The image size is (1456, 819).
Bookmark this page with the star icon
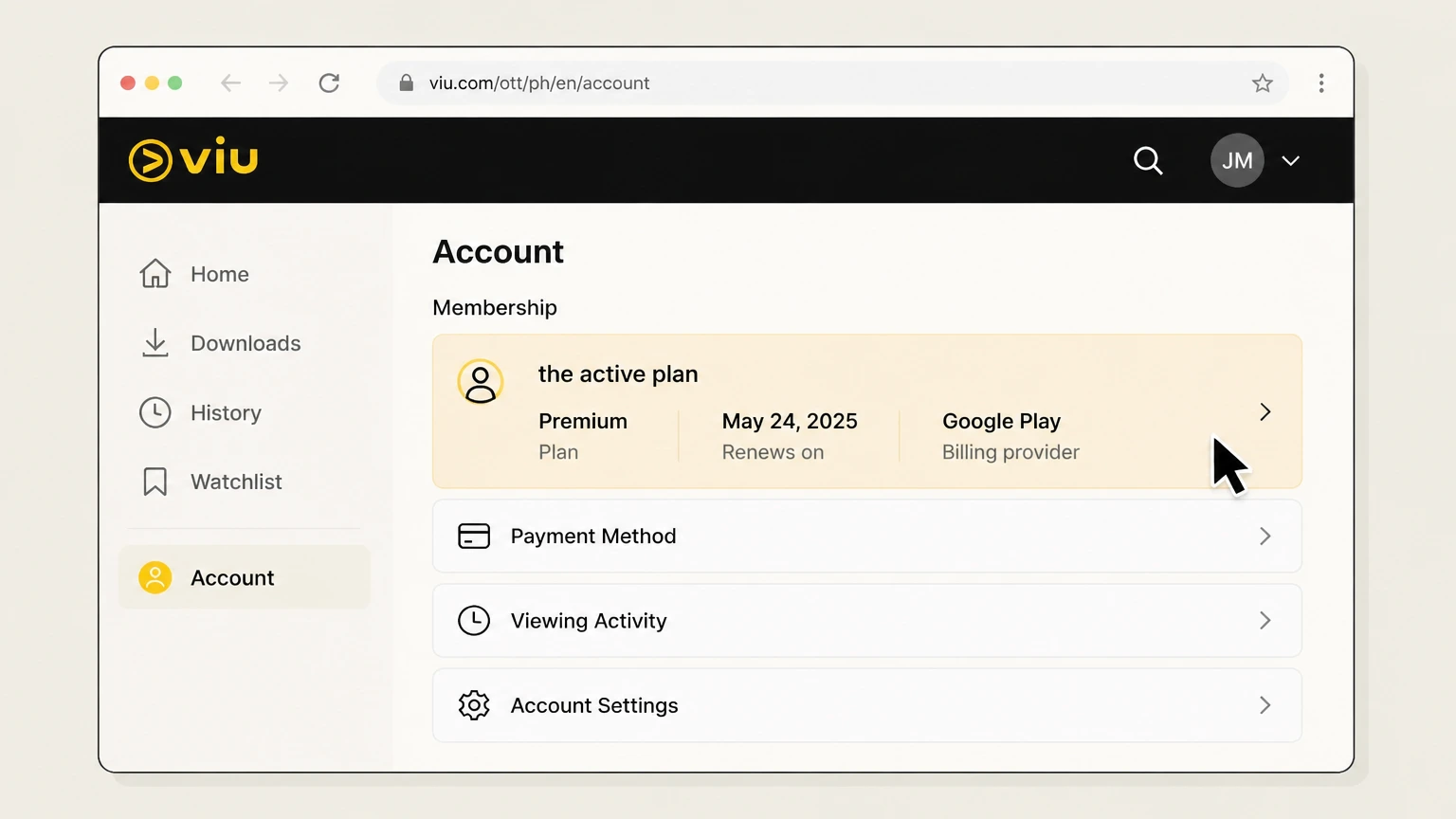tap(1263, 83)
